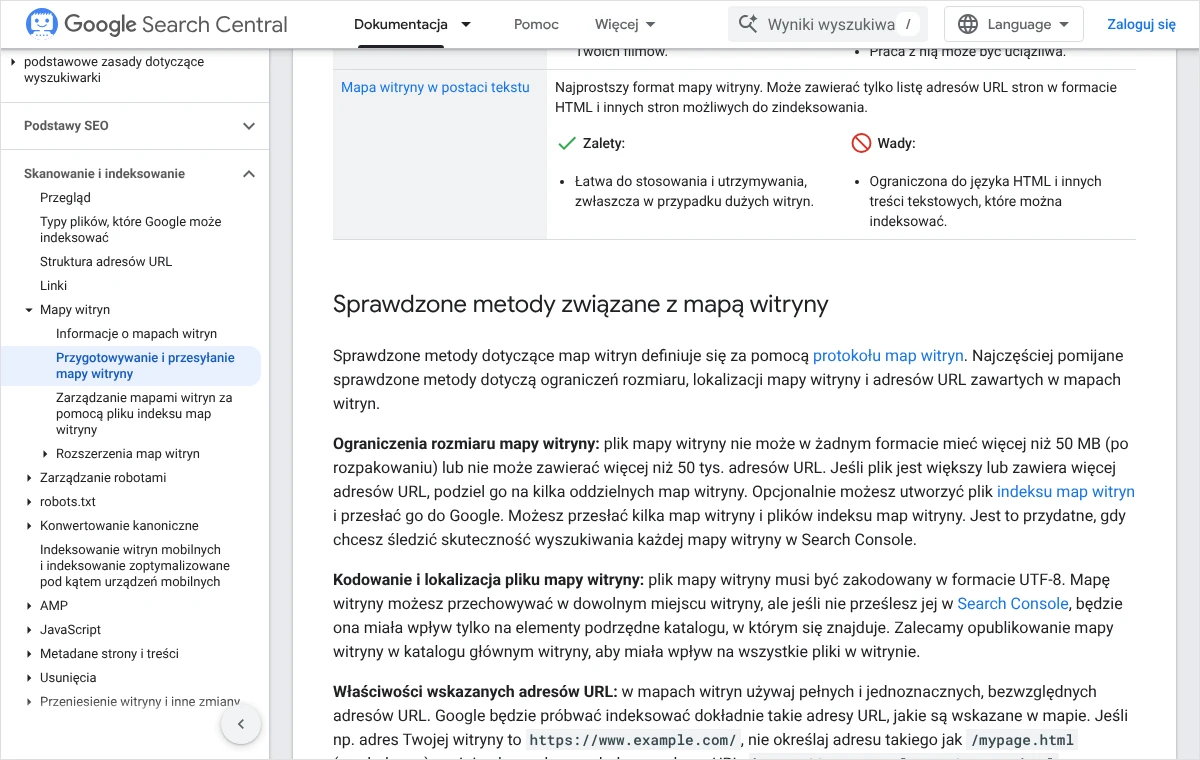Expand podstawowe zasady dotyczące wyszukiwarki arrow
Screen dimensions: 1200x760
[14, 62]
